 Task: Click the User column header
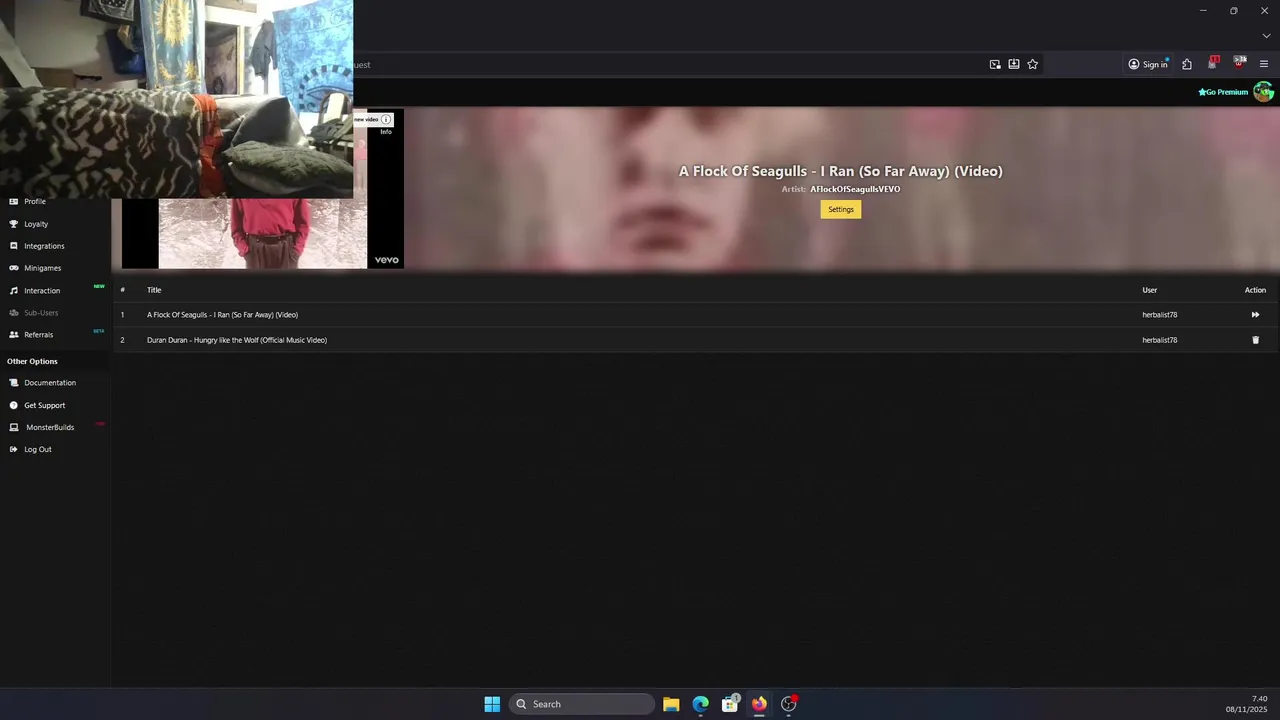(x=1150, y=290)
